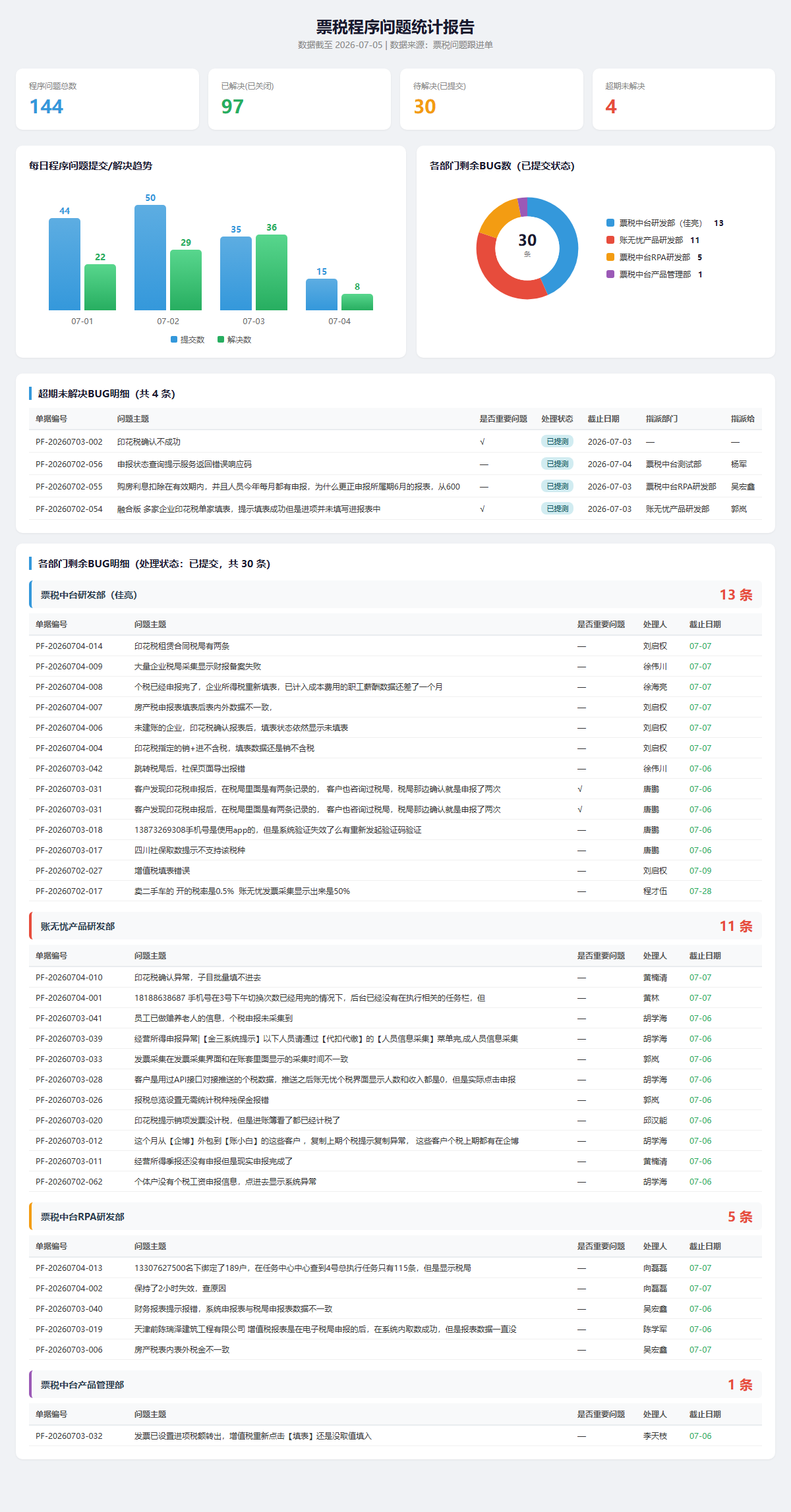This screenshot has width=791, height=1512.
Task: Open the 超期未解决 card showing 4
Action: [x=684, y=99]
